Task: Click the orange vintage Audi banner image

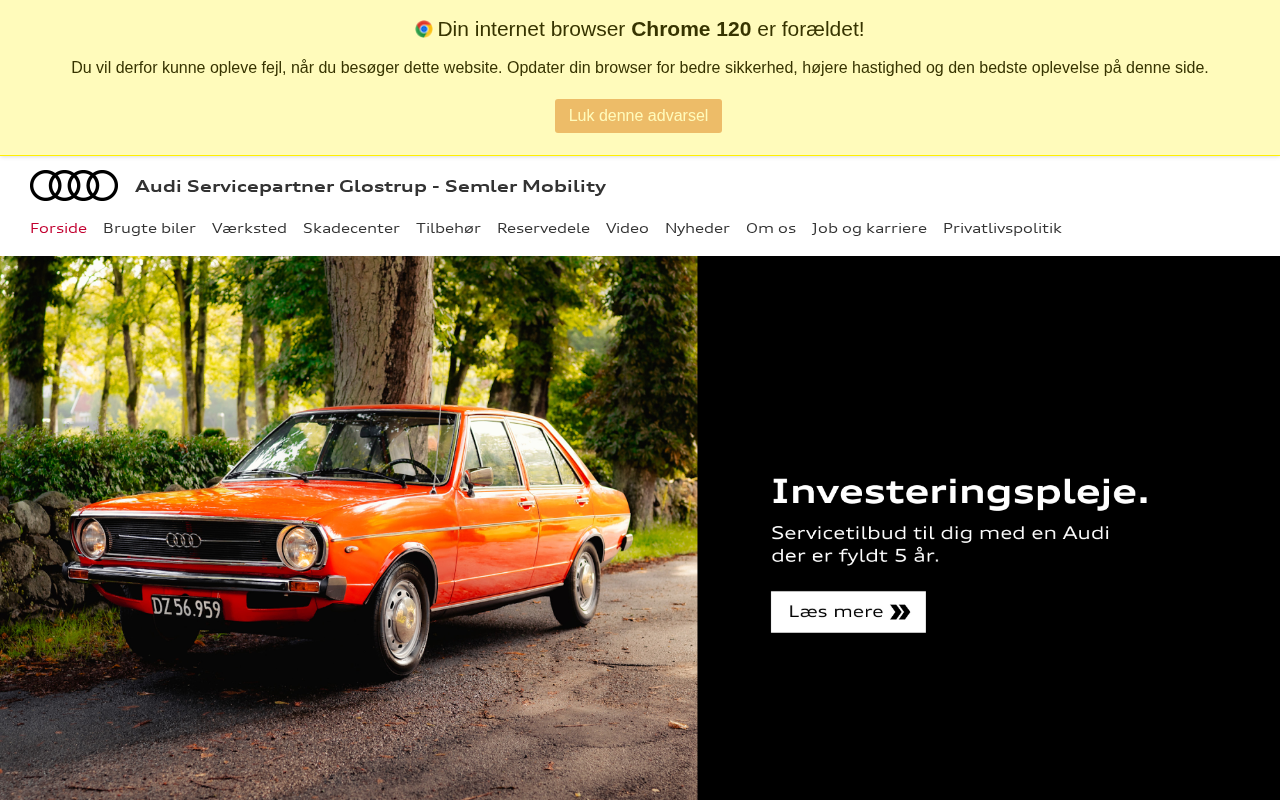Action: [348, 528]
